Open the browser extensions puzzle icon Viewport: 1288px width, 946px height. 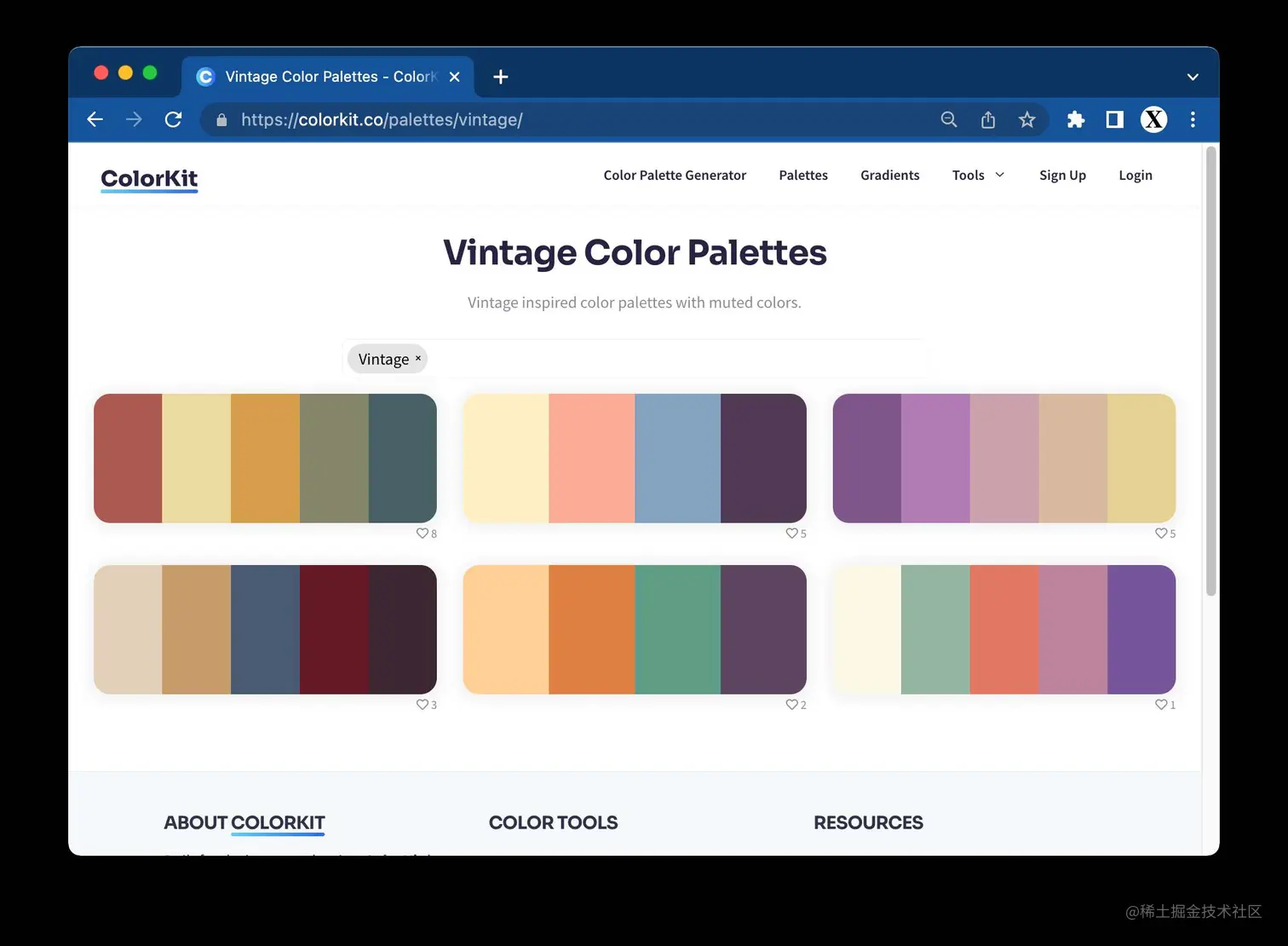click(x=1075, y=119)
